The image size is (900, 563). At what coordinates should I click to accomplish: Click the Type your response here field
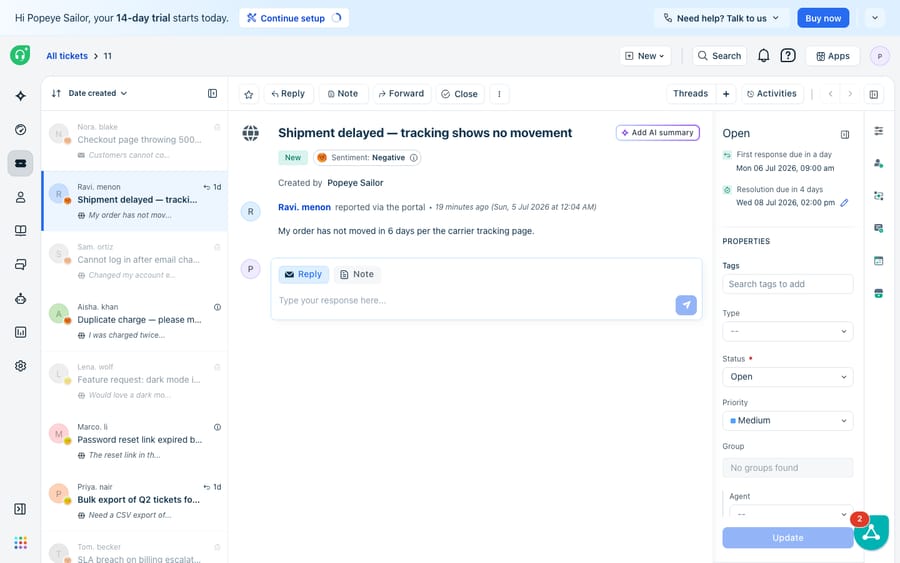(474, 301)
